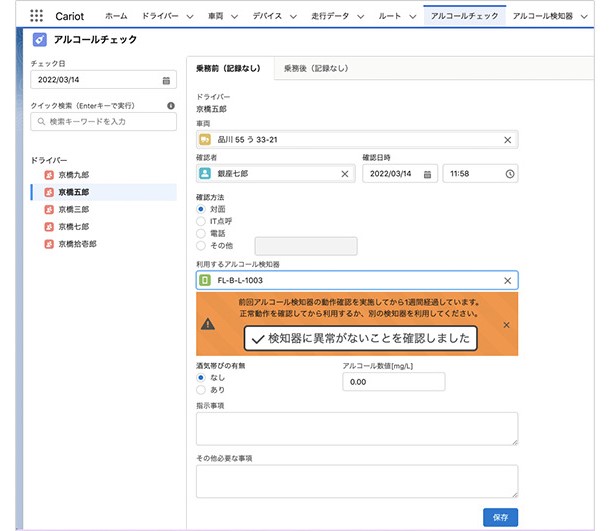
Task: Select driver 京橋三郎 in the list
Action: [73, 209]
